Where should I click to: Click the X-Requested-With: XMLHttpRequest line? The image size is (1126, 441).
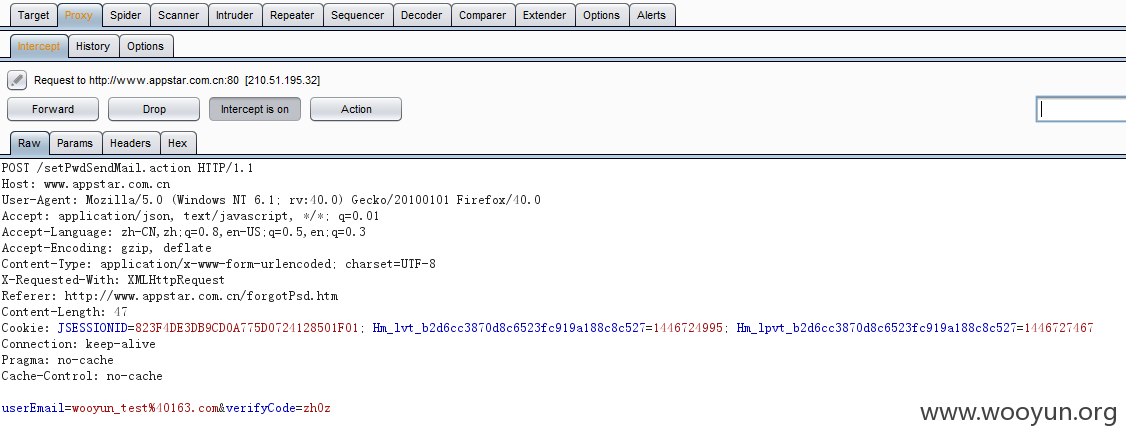(x=113, y=279)
